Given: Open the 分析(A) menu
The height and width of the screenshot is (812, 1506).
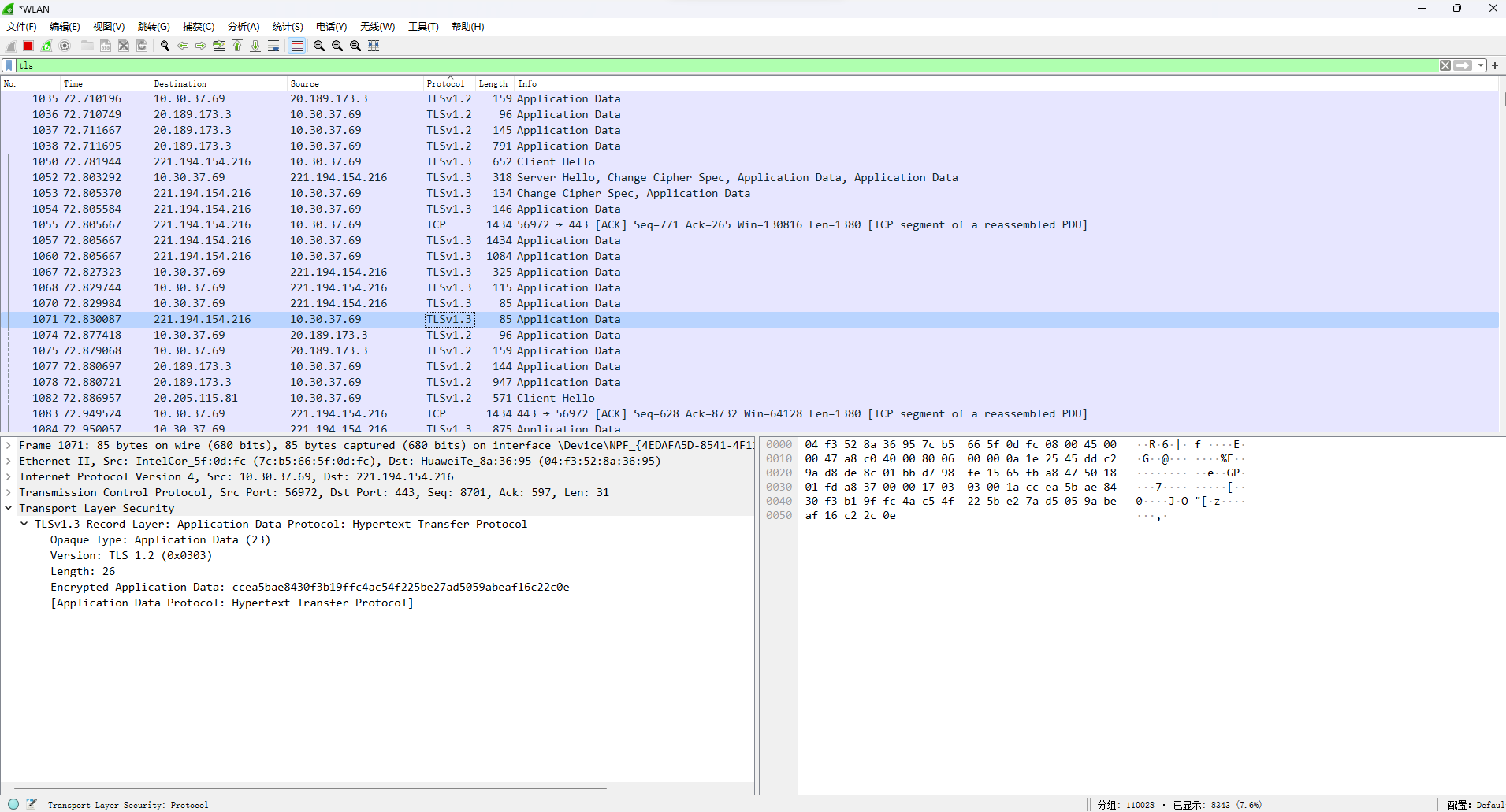Looking at the screenshot, I should click(244, 27).
